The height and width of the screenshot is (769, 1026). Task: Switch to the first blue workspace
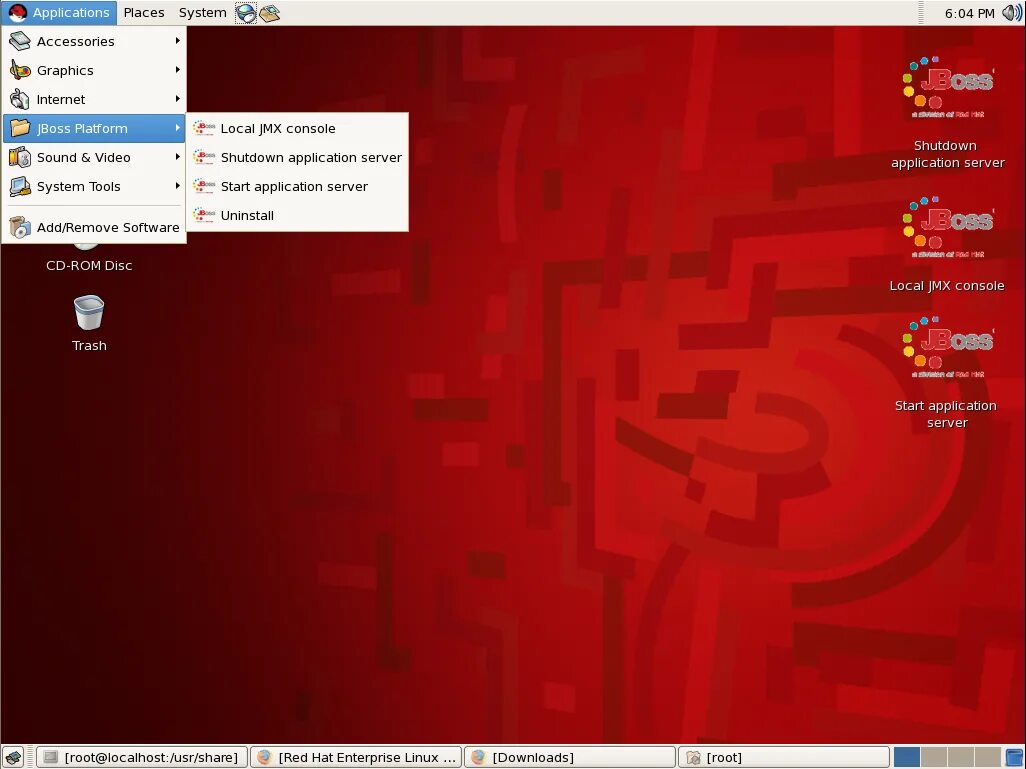pos(907,757)
